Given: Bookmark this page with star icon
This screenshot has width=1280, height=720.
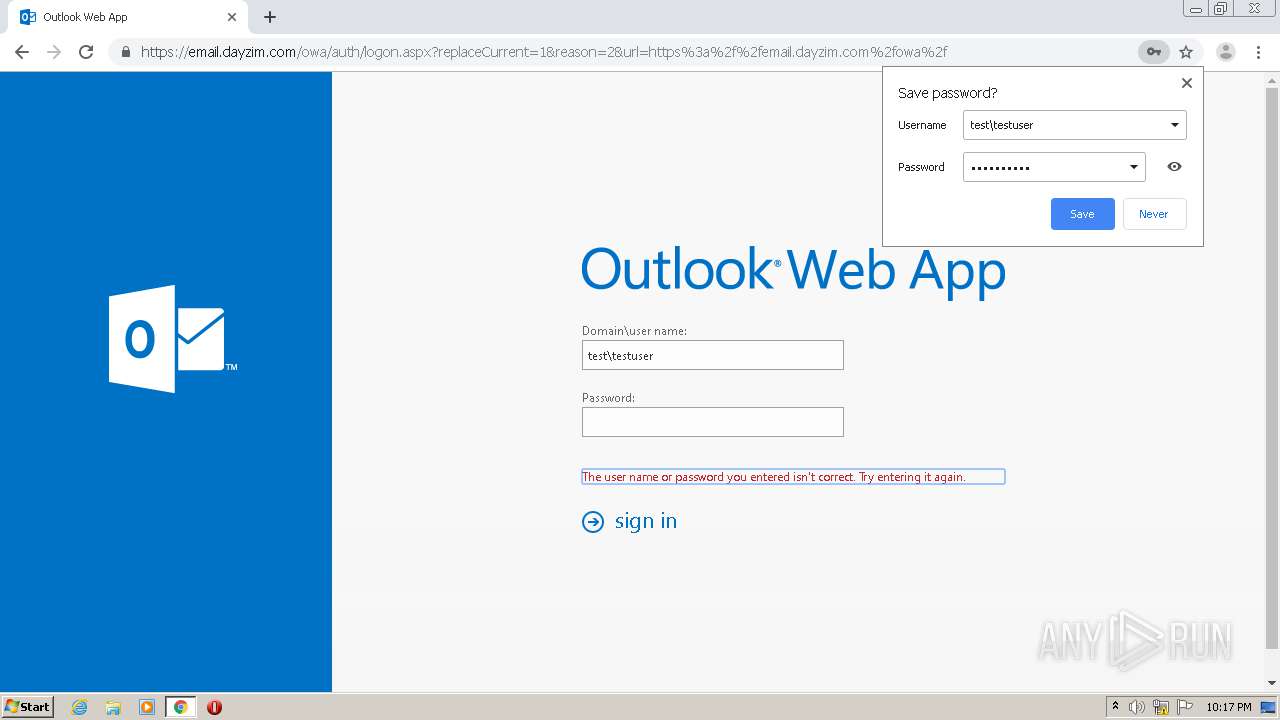Looking at the screenshot, I should [x=1186, y=52].
